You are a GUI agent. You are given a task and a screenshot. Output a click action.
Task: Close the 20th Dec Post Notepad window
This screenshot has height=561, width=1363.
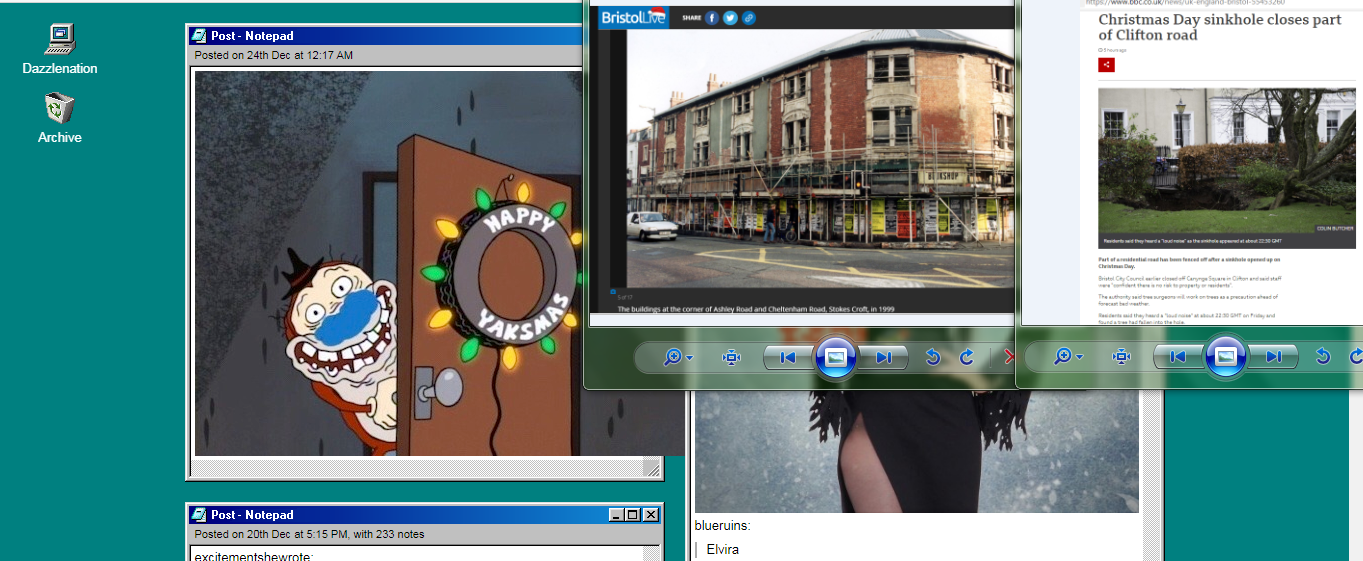tap(651, 515)
